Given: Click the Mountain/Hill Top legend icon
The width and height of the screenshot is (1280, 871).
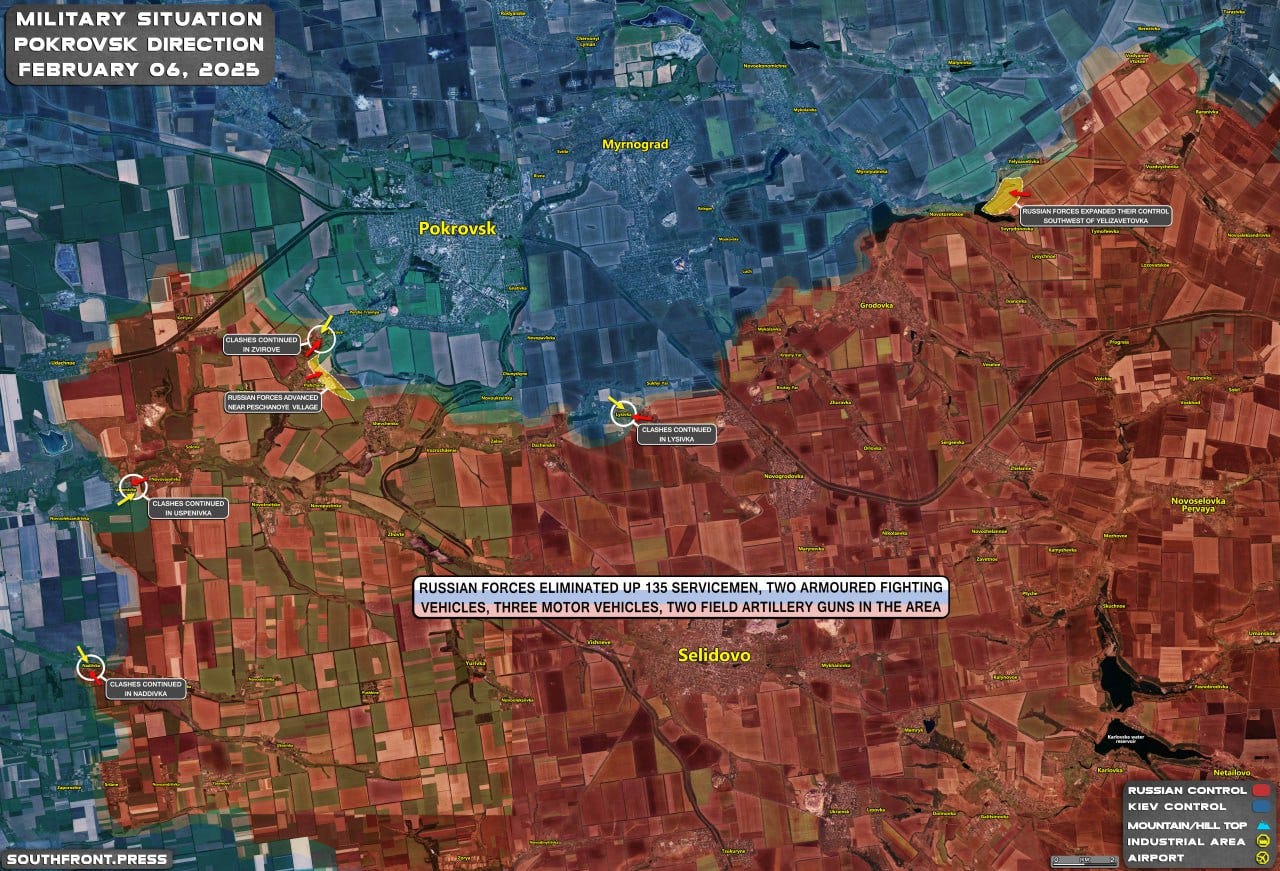Looking at the screenshot, I should tap(1264, 826).
